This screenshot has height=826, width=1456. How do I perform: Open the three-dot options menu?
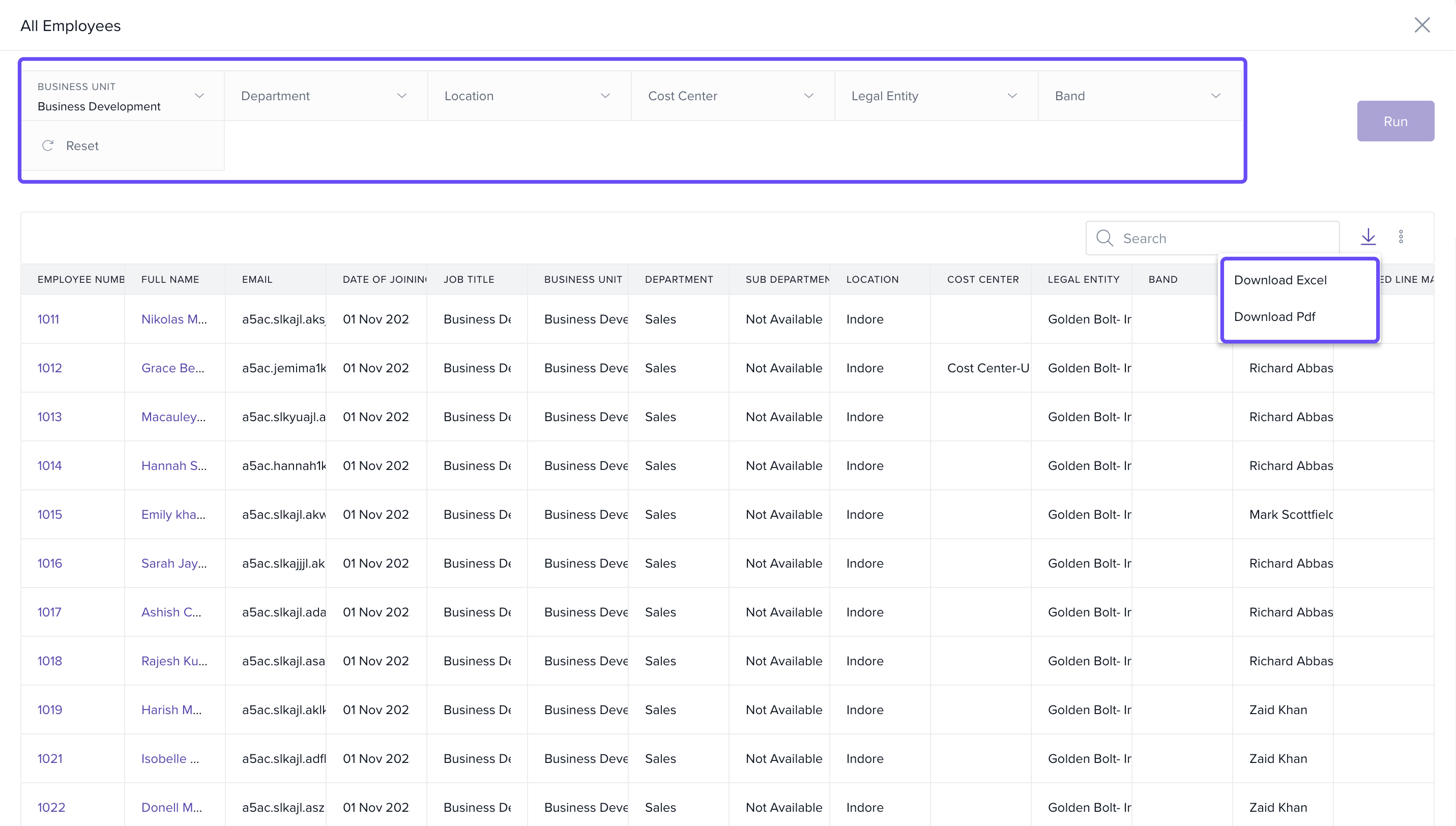(1401, 237)
